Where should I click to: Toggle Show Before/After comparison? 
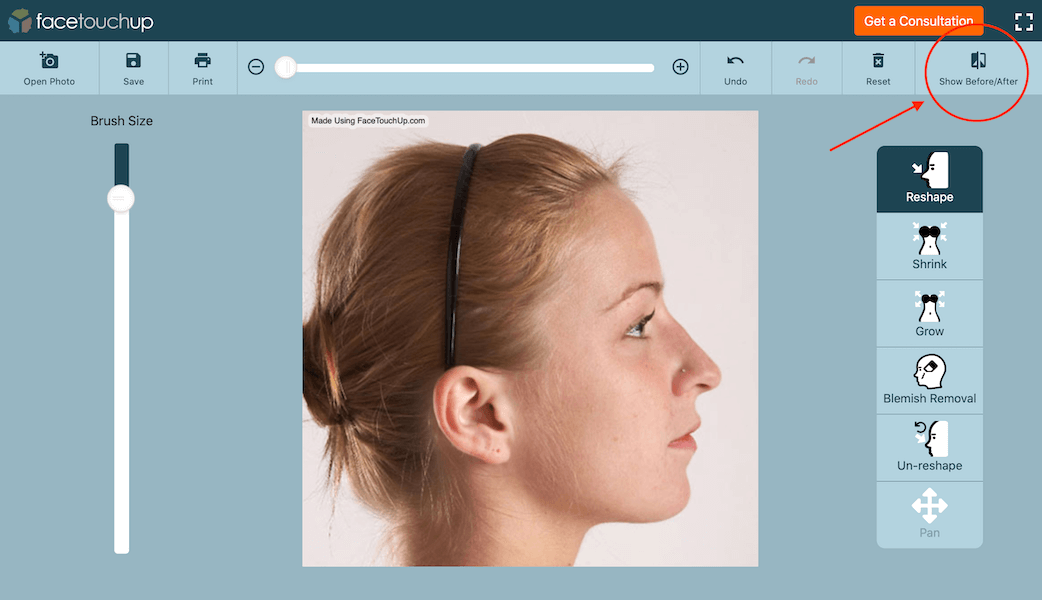click(x=978, y=68)
